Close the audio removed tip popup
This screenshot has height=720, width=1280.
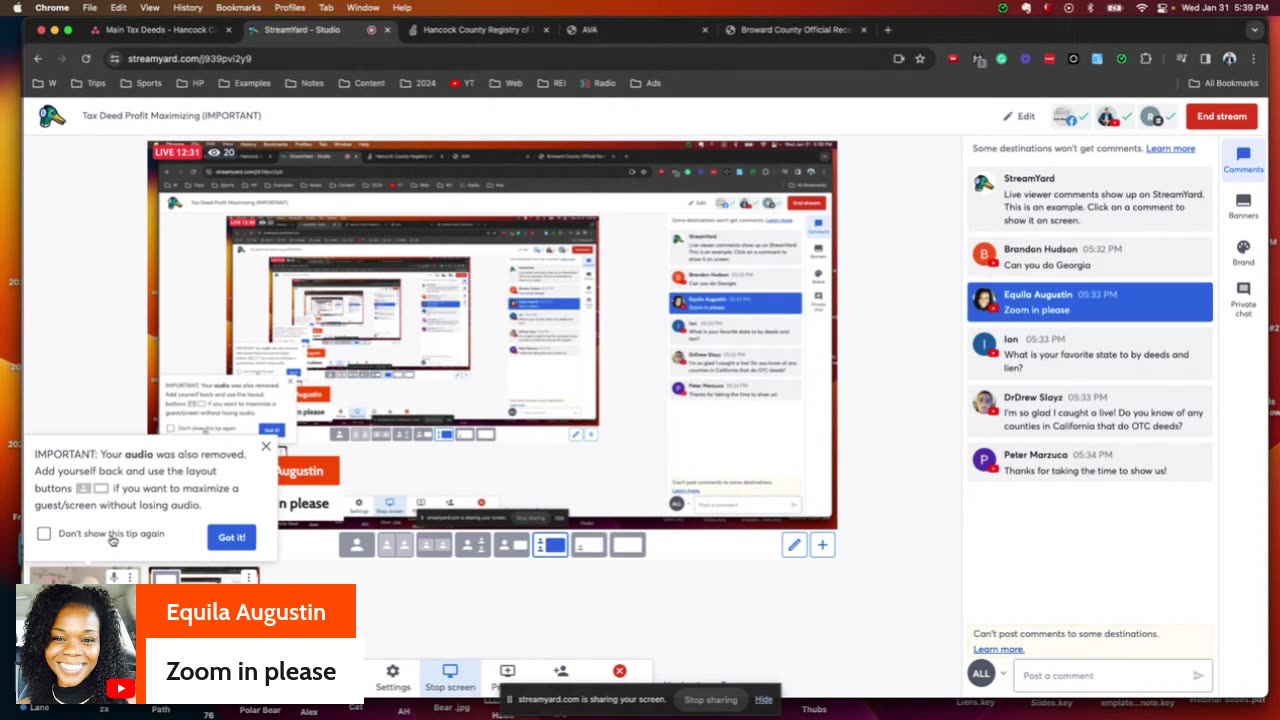point(266,446)
